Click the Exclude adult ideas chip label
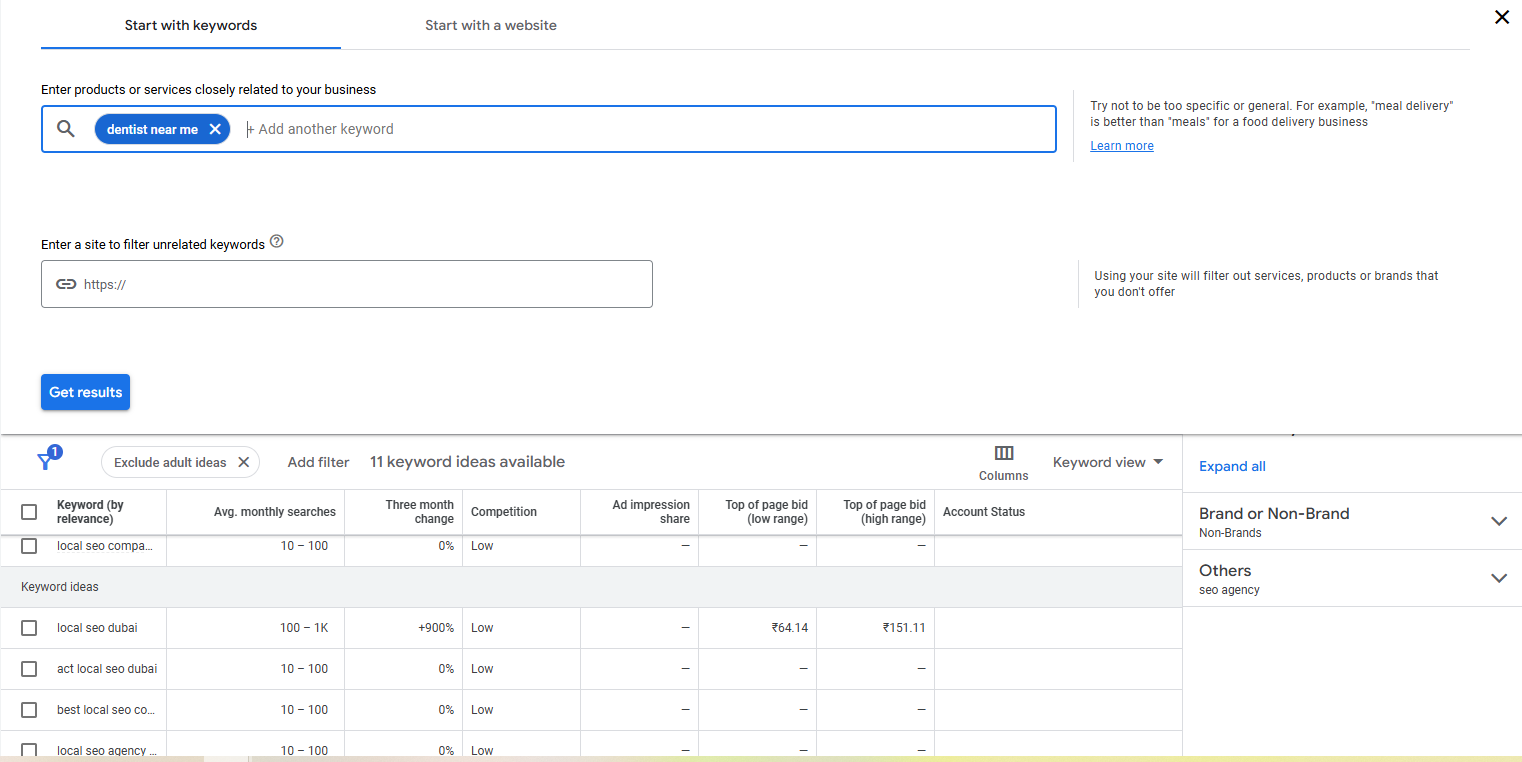Image resolution: width=1522 pixels, height=762 pixels. tap(170, 462)
